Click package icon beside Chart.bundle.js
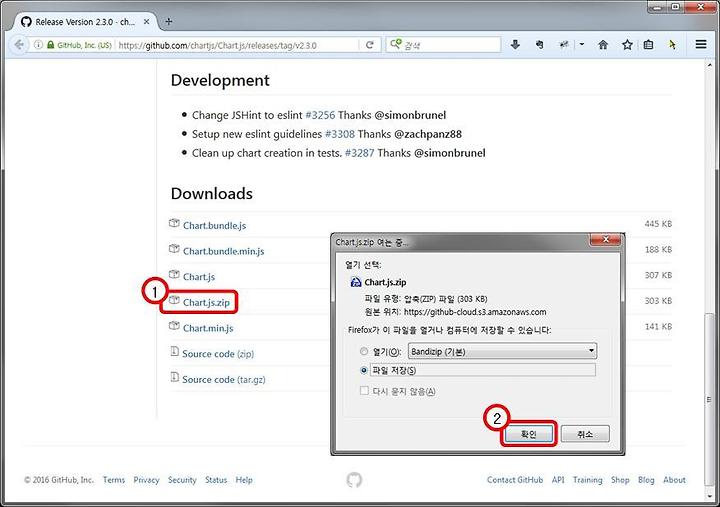720x507 pixels. [x=174, y=223]
